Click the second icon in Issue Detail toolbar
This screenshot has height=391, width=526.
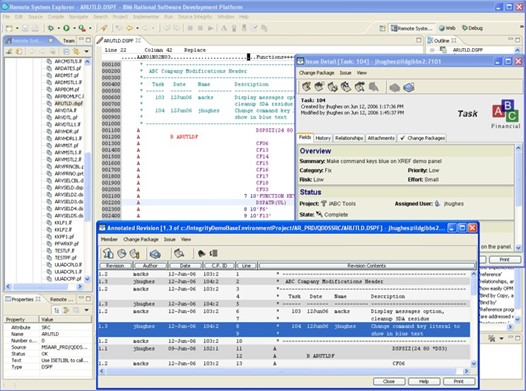click(x=319, y=87)
